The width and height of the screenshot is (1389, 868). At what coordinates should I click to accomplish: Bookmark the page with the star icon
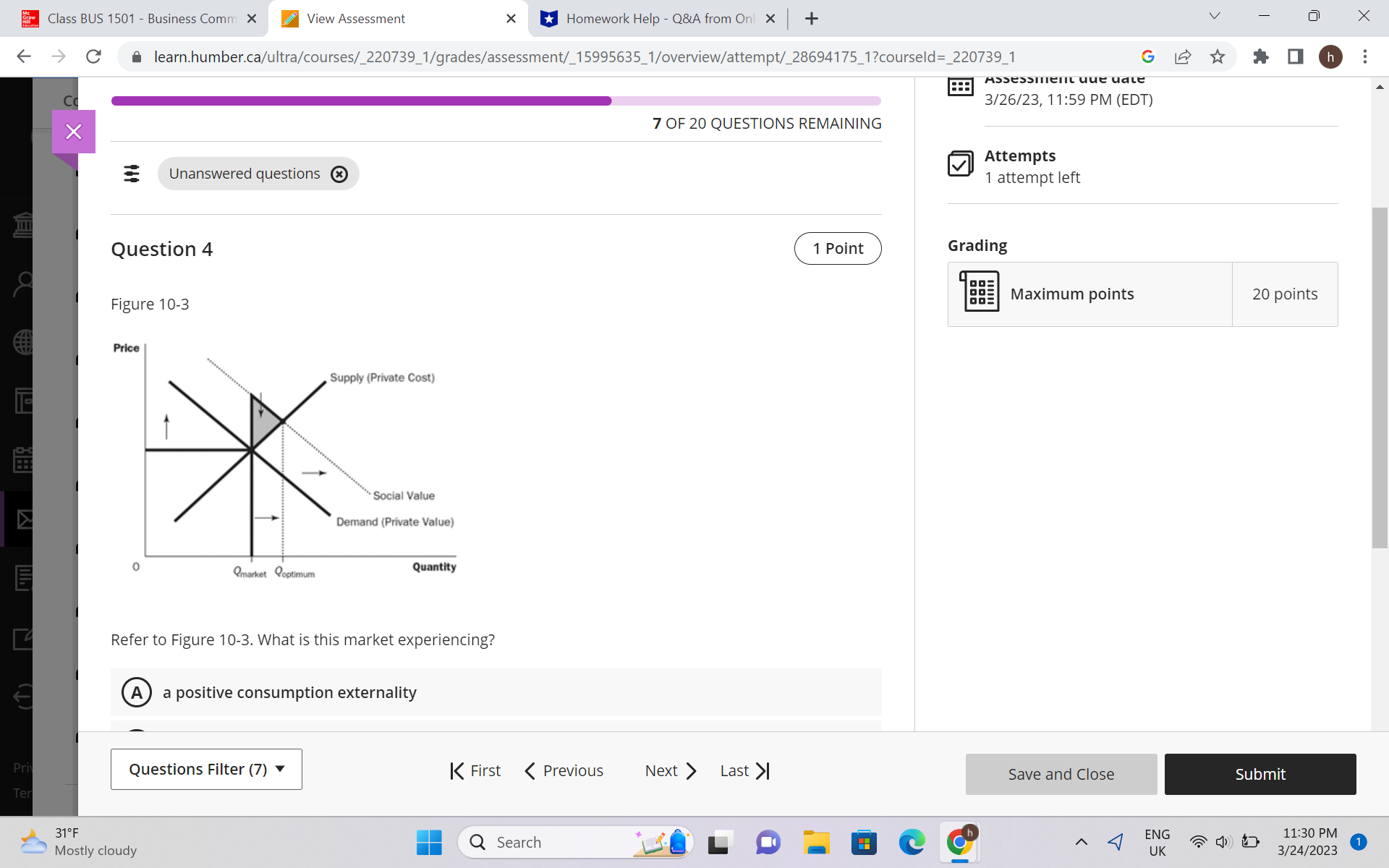coord(1218,56)
